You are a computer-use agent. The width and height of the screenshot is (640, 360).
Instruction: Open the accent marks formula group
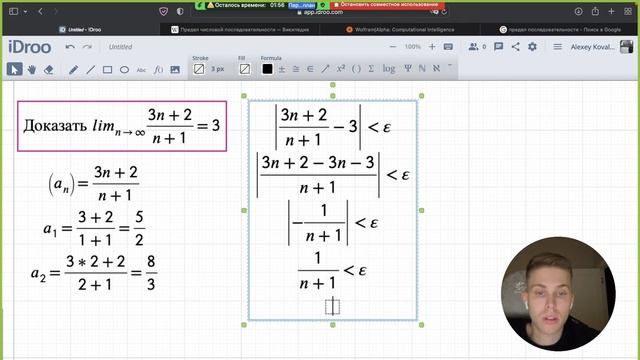450,65
